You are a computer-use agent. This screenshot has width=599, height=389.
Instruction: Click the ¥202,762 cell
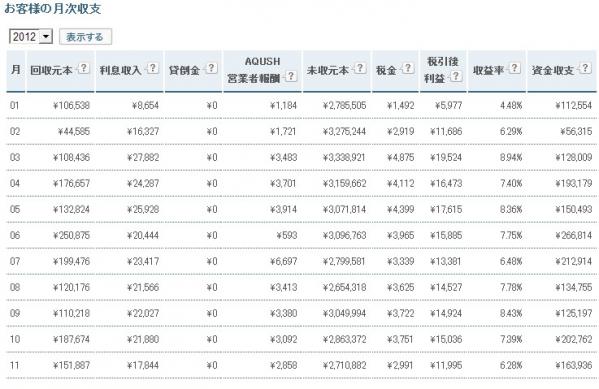(x=573, y=339)
